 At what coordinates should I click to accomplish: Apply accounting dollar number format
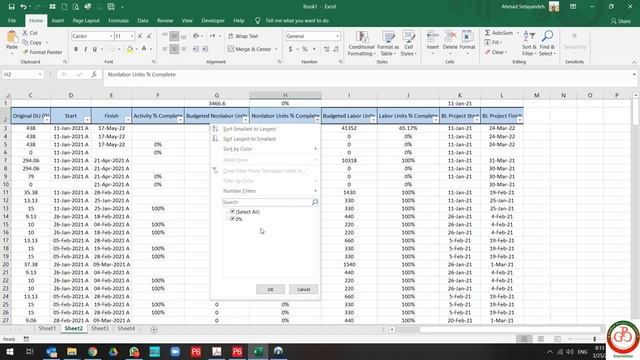coord(290,49)
